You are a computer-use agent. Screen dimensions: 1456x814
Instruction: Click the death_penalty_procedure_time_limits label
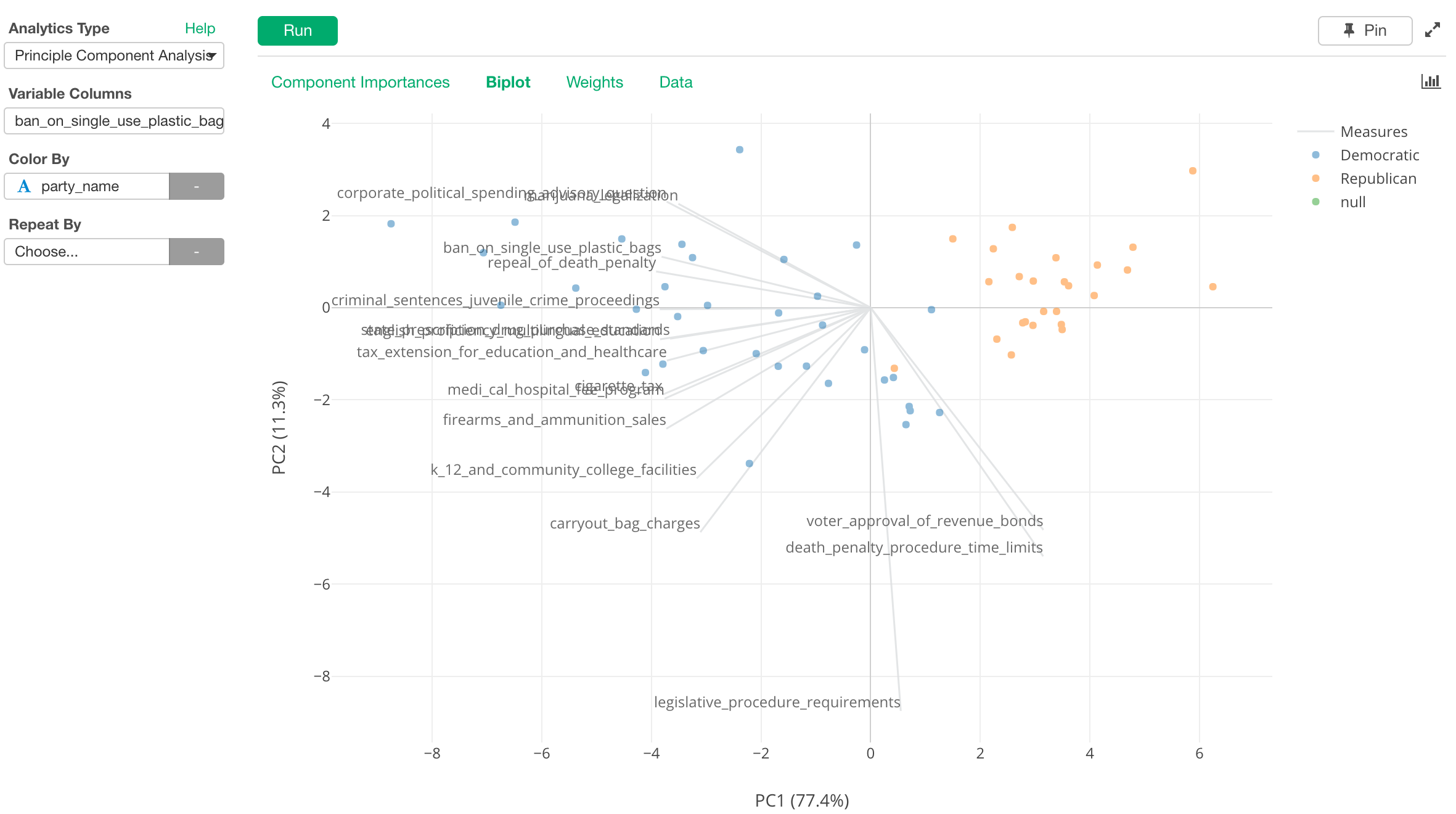tap(914, 547)
